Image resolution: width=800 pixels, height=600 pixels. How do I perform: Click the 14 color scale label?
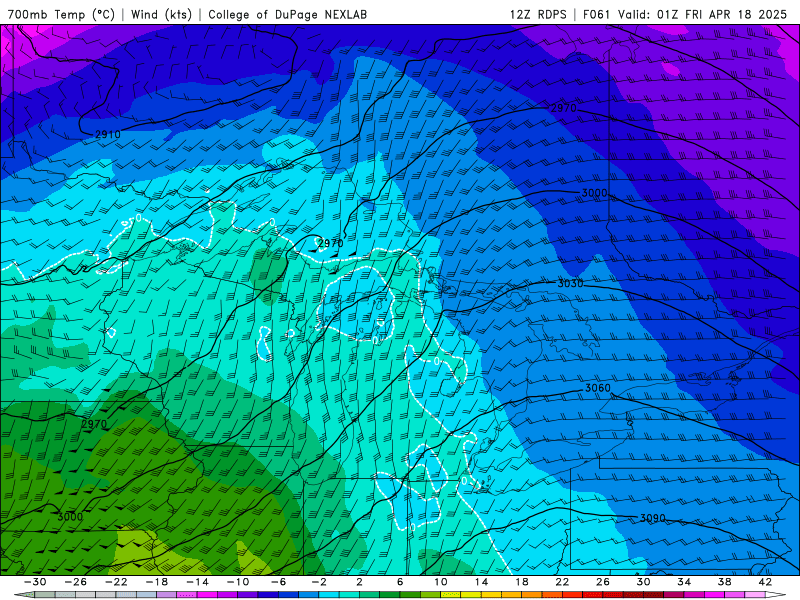coord(481,582)
